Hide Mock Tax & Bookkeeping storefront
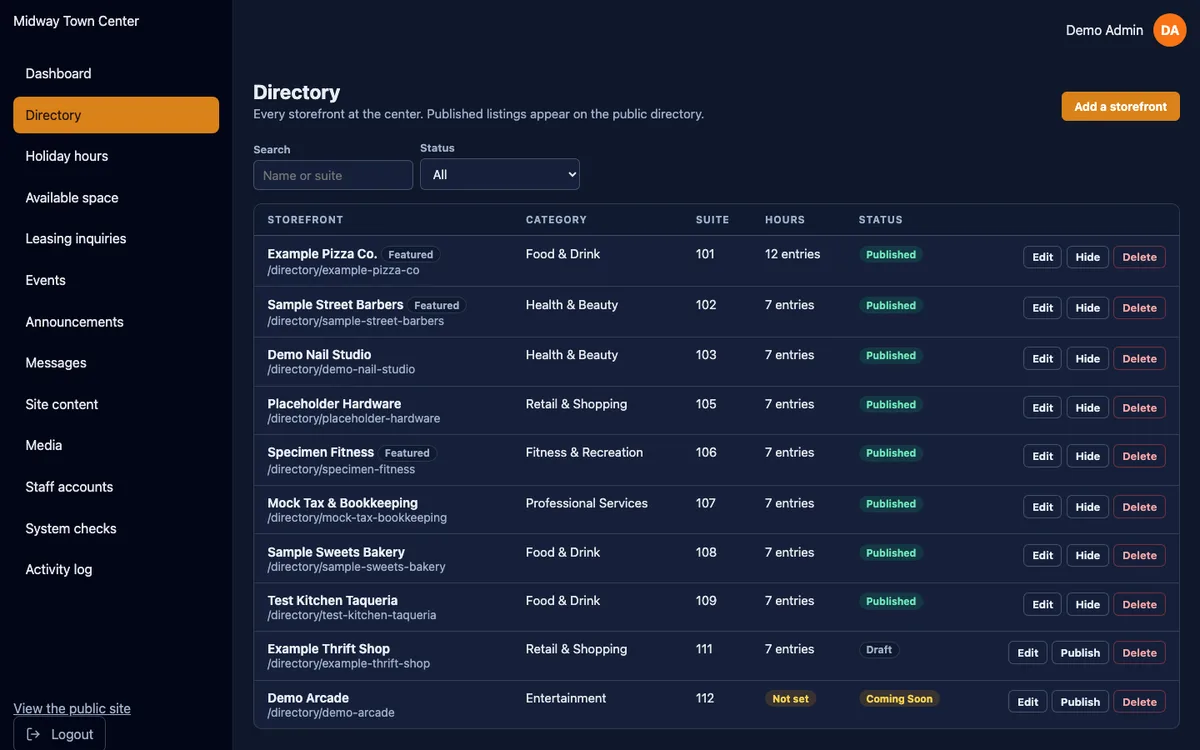1200x750 pixels. point(1088,507)
